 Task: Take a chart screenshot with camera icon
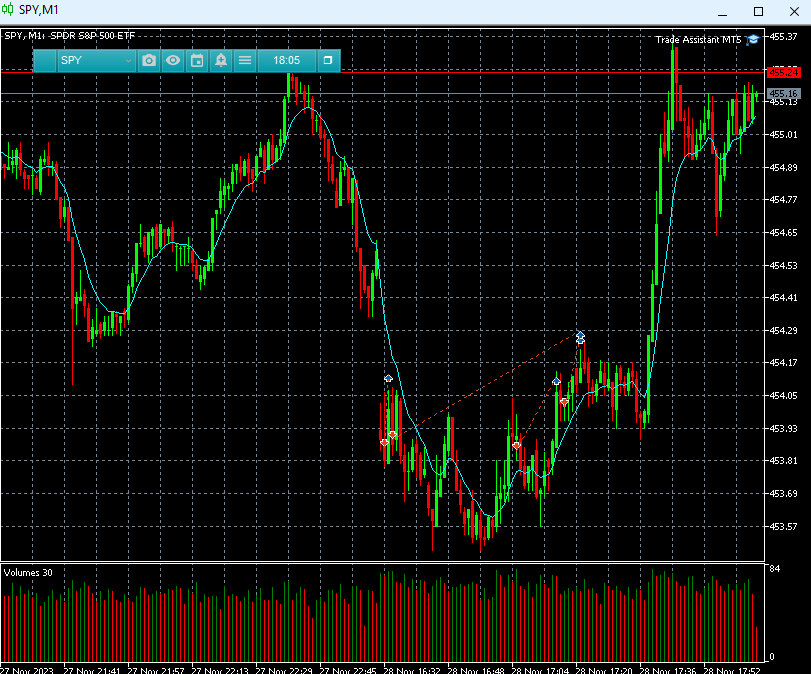click(x=149, y=61)
